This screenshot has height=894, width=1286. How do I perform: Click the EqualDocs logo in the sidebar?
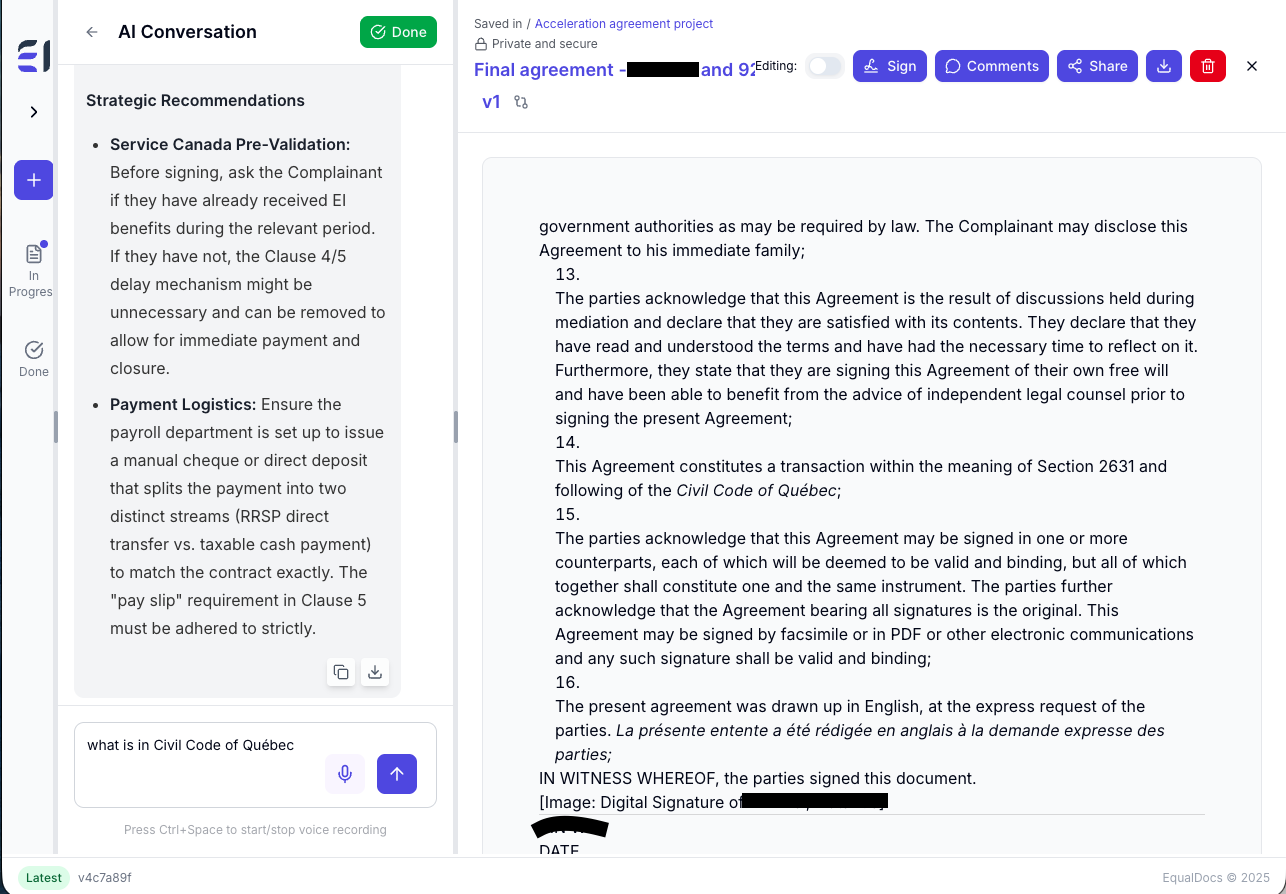point(31,57)
